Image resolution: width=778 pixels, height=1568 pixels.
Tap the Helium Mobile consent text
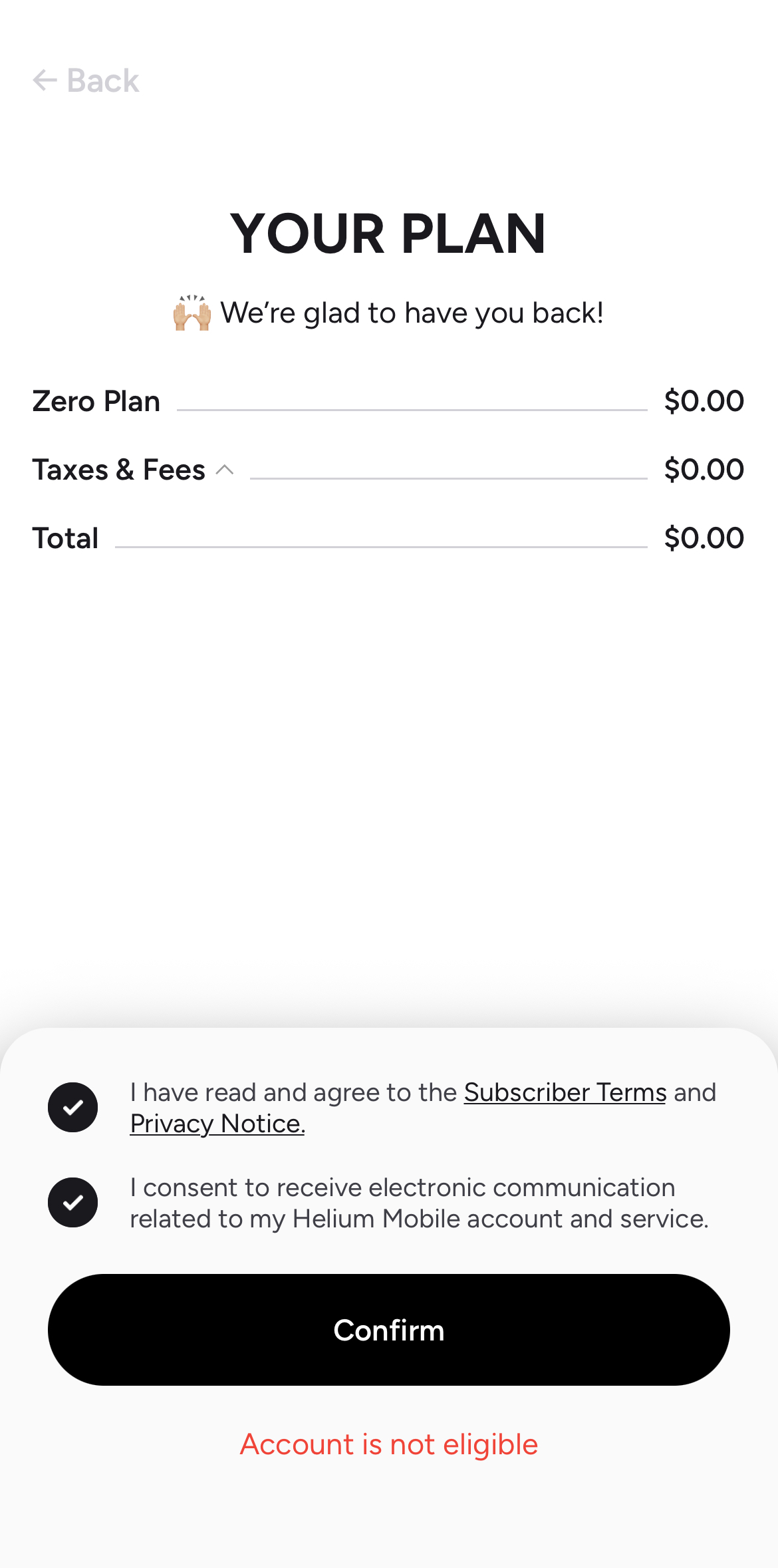pyautogui.click(x=419, y=1203)
